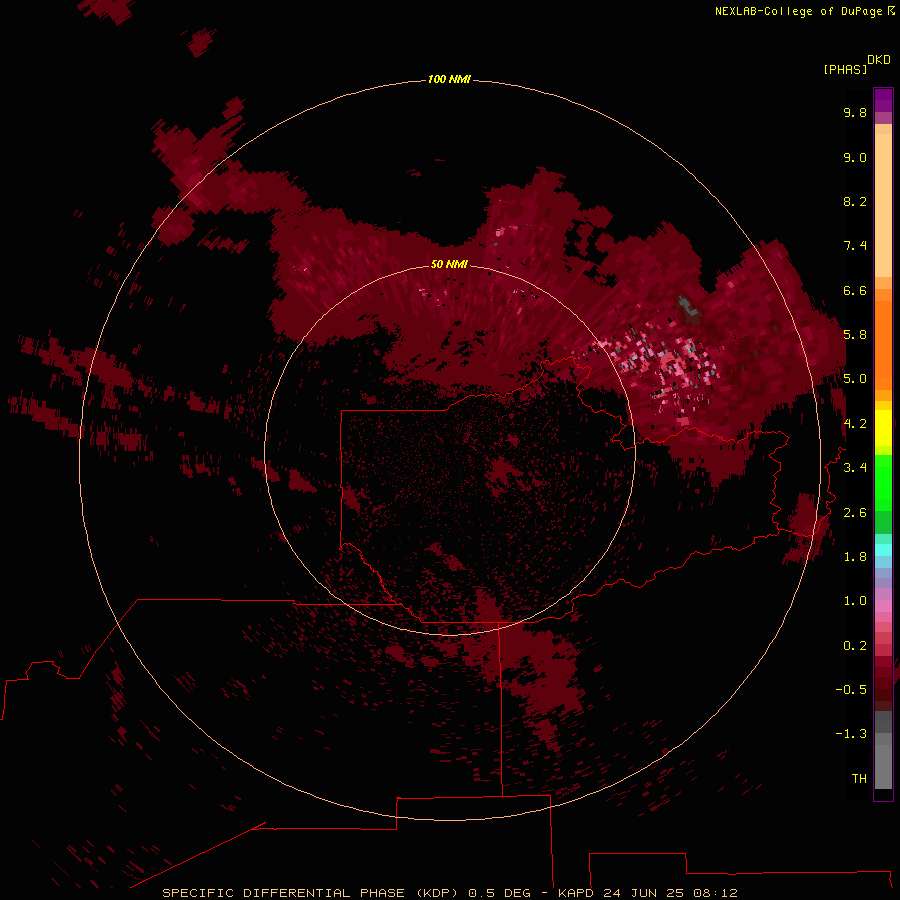Click the 50 NMI range ring label
The image size is (900, 900).
click(449, 264)
